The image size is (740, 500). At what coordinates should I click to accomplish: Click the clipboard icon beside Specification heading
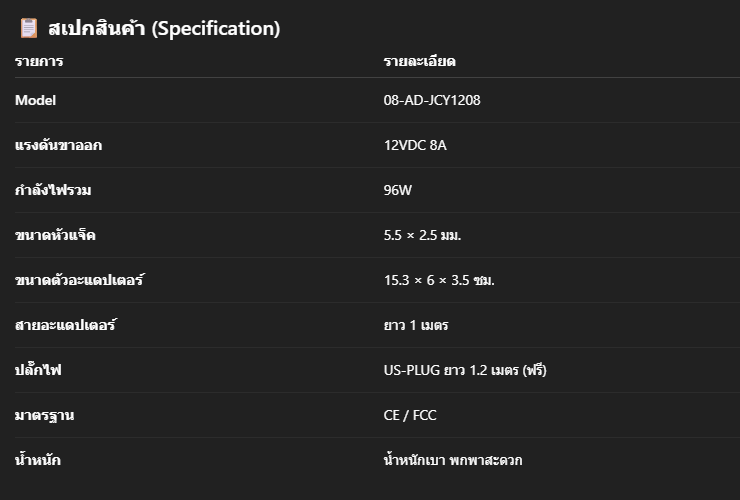tap(28, 28)
